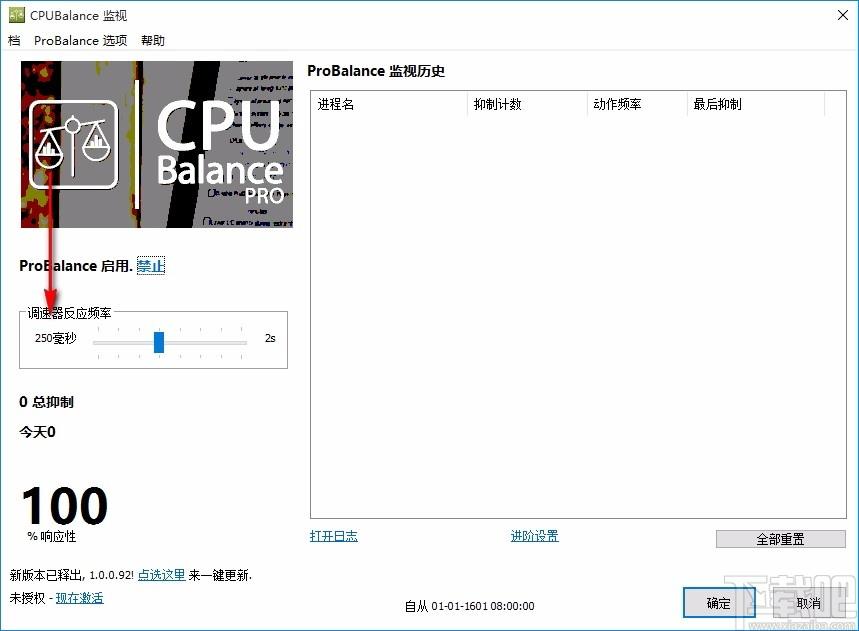Click the 全部重置 reset all button

tap(781, 539)
